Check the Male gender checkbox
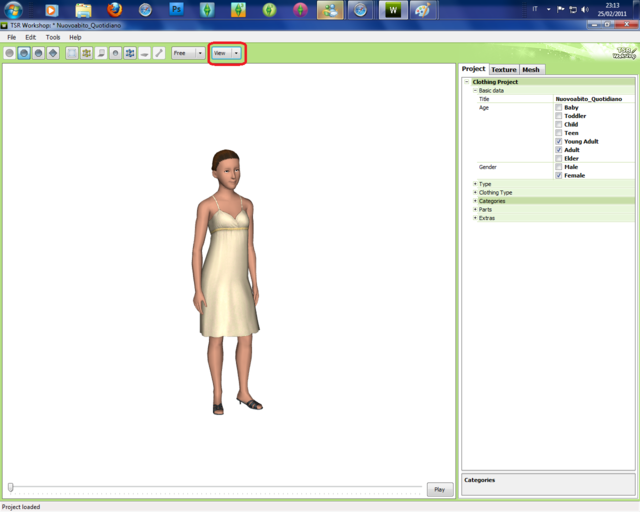The image size is (640, 512). (559, 167)
